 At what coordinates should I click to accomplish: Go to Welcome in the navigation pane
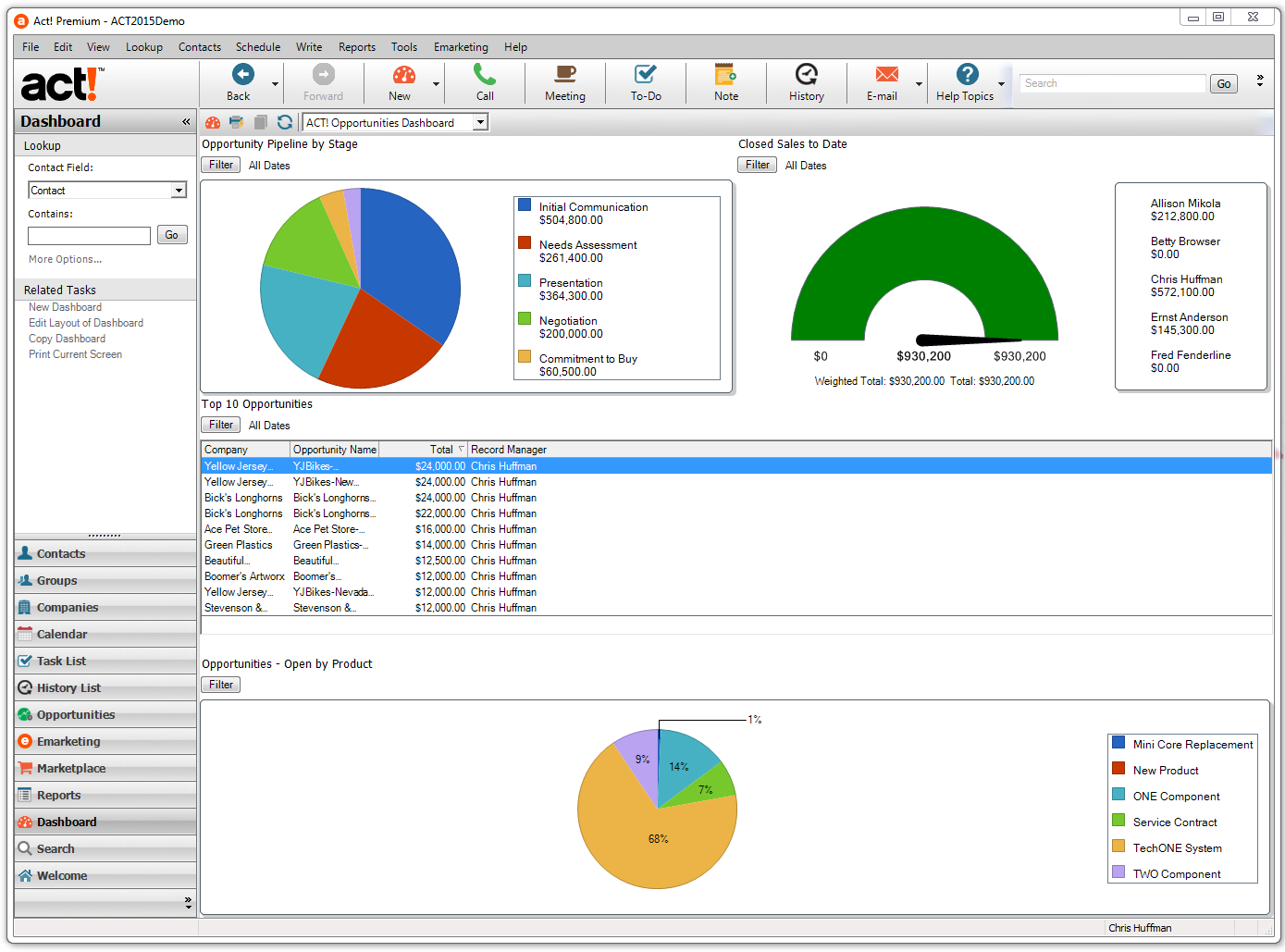tap(105, 875)
